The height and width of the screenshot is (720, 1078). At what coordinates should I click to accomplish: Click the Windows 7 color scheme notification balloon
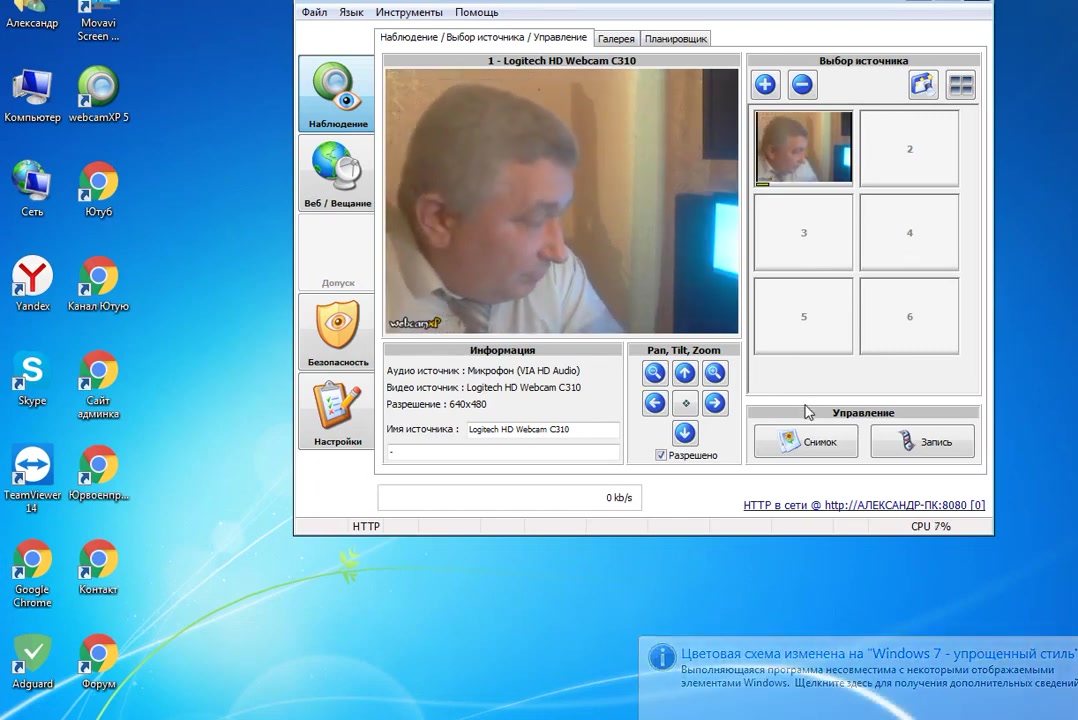(x=858, y=677)
